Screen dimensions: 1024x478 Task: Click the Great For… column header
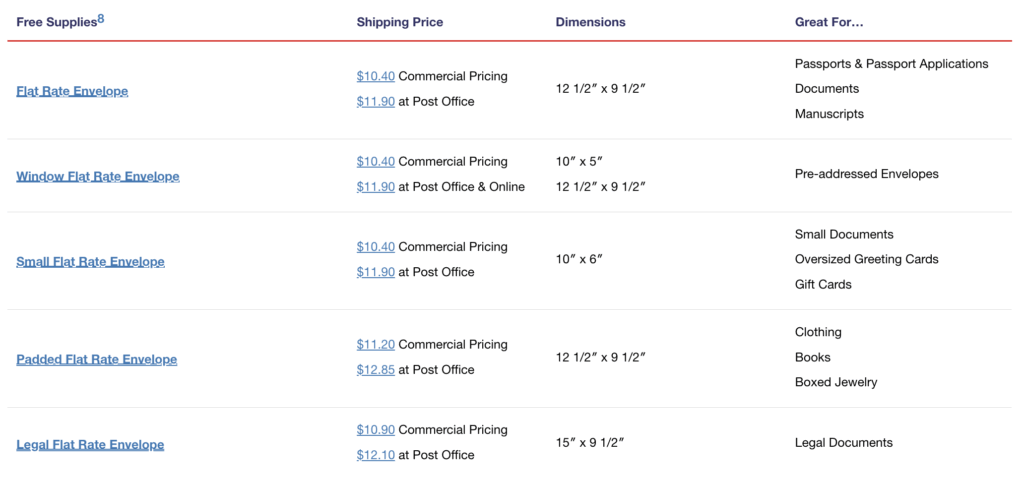pos(829,22)
